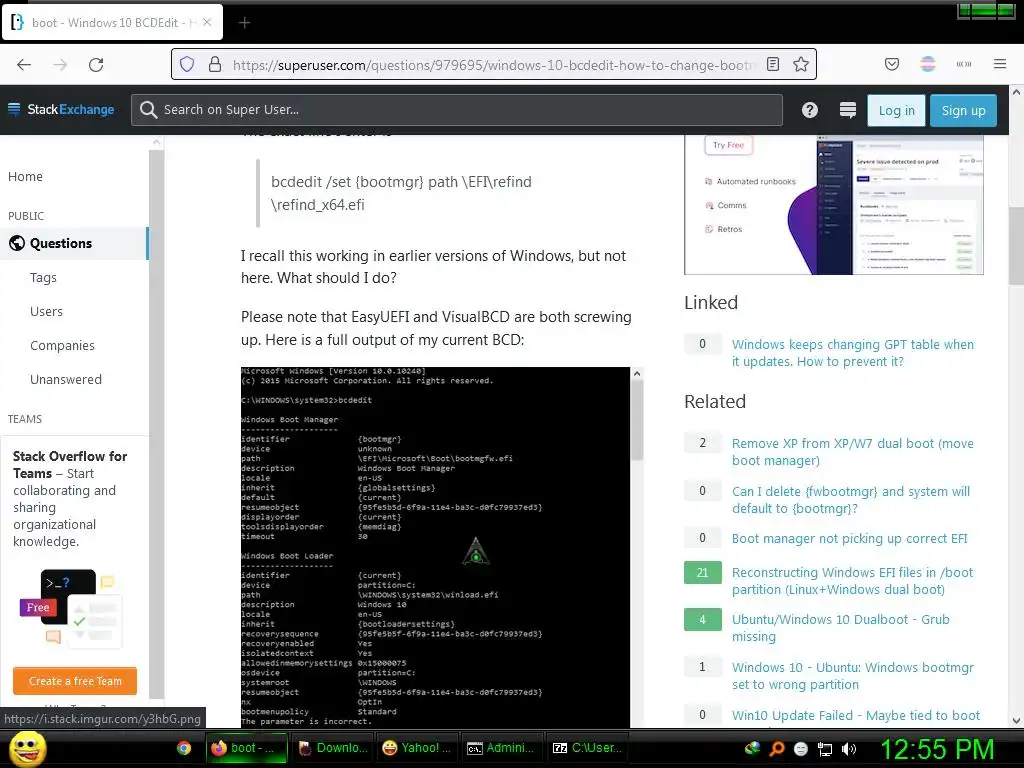Viewport: 1024px width, 768px height.
Task: Switch to 7-Zip C:\User taskbar window
Action: [587, 748]
